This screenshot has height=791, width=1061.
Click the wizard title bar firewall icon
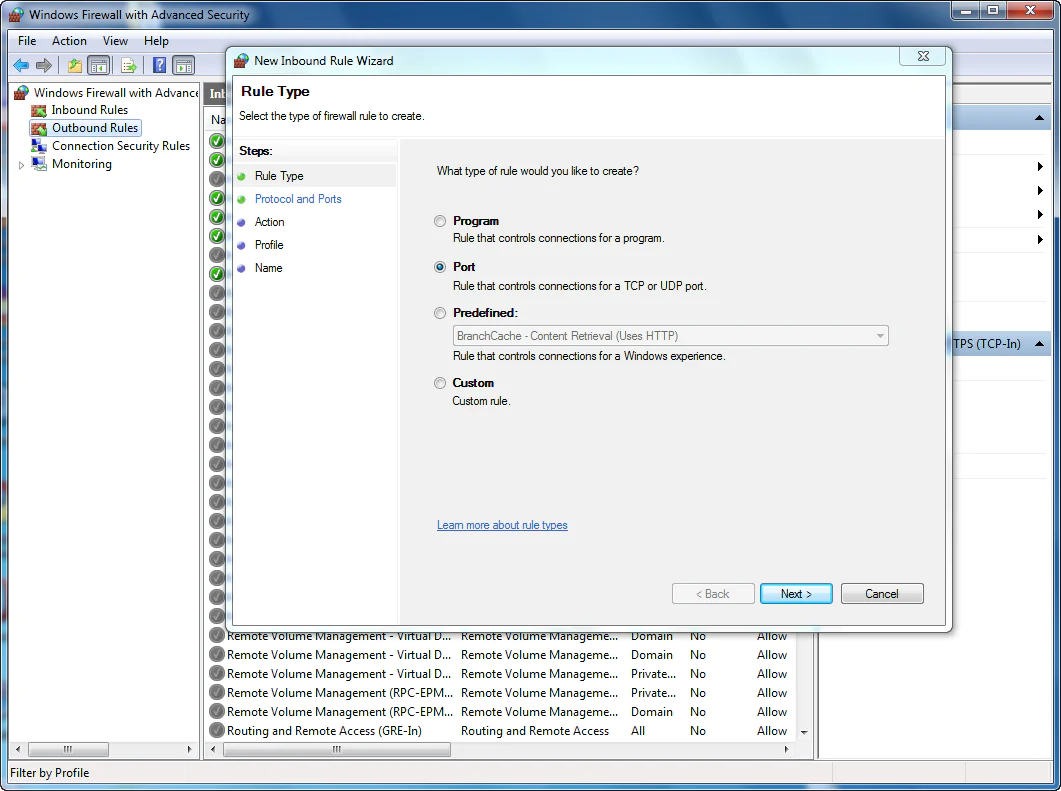tap(241, 61)
